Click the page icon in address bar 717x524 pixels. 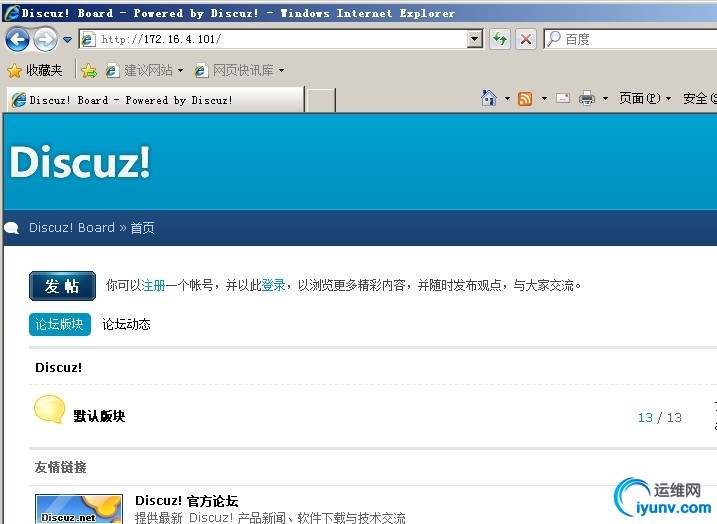(x=88, y=39)
